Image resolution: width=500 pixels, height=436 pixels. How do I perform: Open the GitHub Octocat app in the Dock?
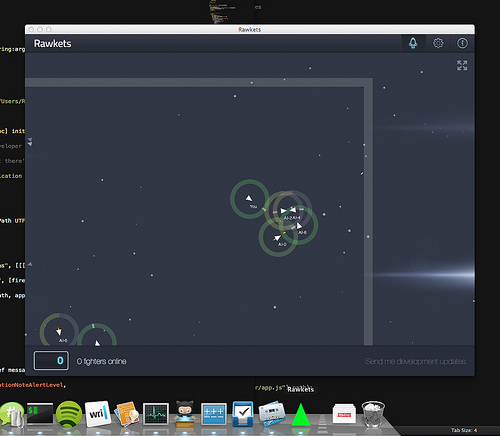click(x=185, y=414)
